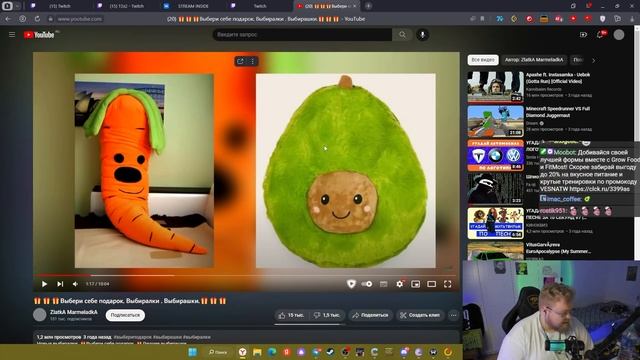
Task: Dislike the video (1,5 тыс.)
Action: click(x=327, y=315)
